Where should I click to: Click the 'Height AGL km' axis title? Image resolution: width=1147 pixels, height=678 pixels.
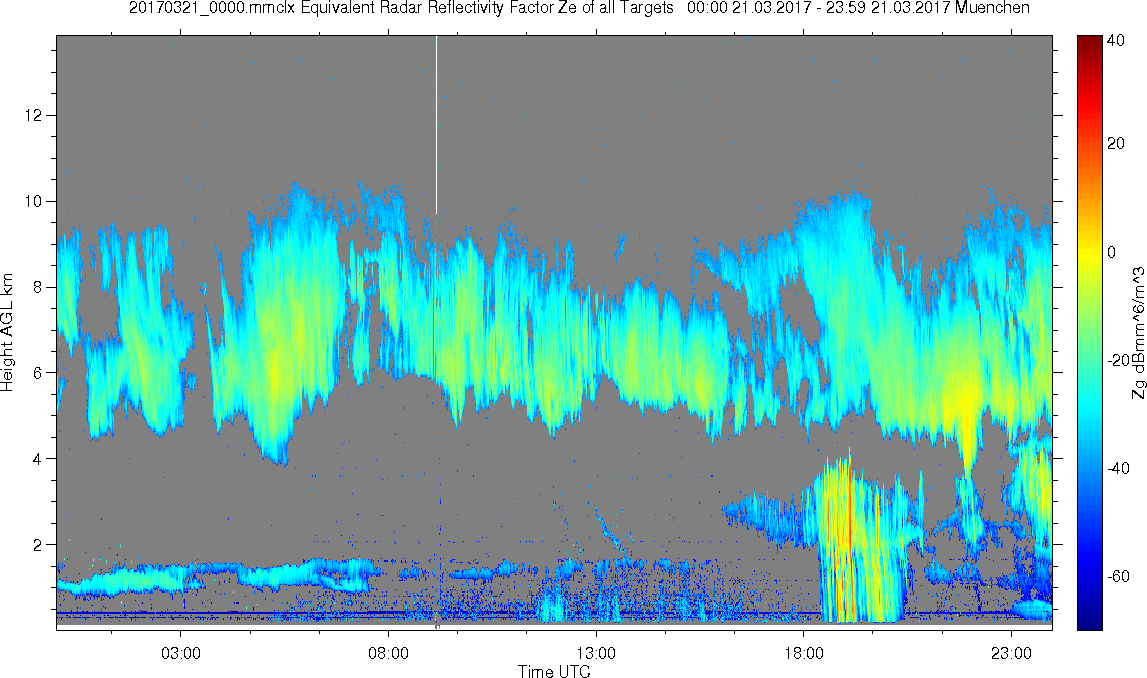[8, 332]
